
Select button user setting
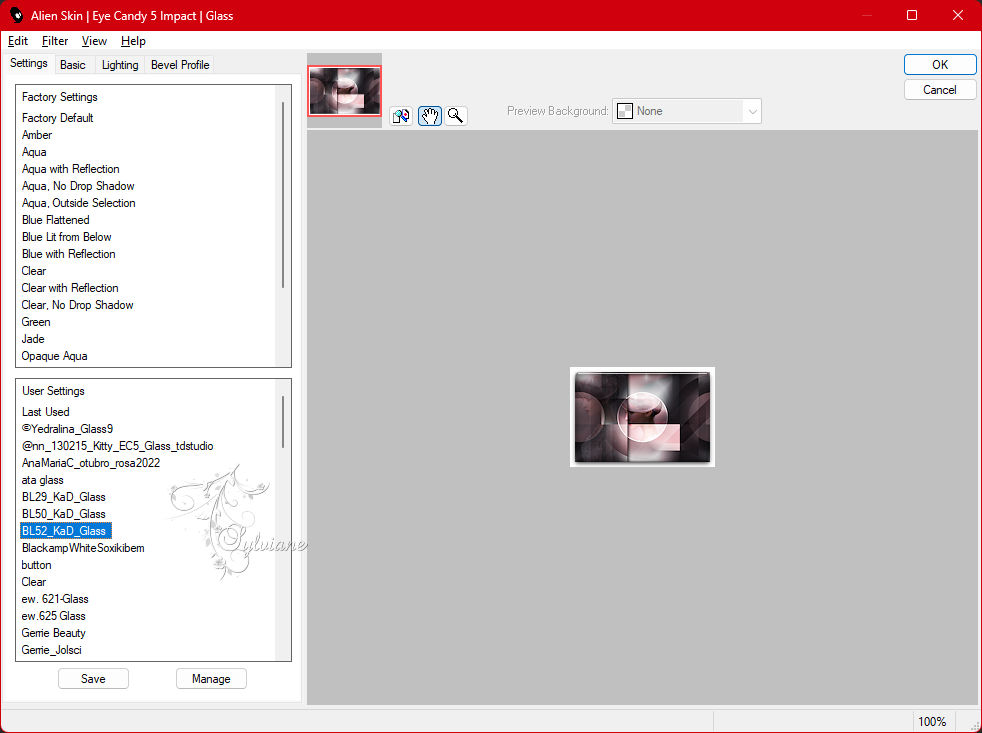pos(36,564)
